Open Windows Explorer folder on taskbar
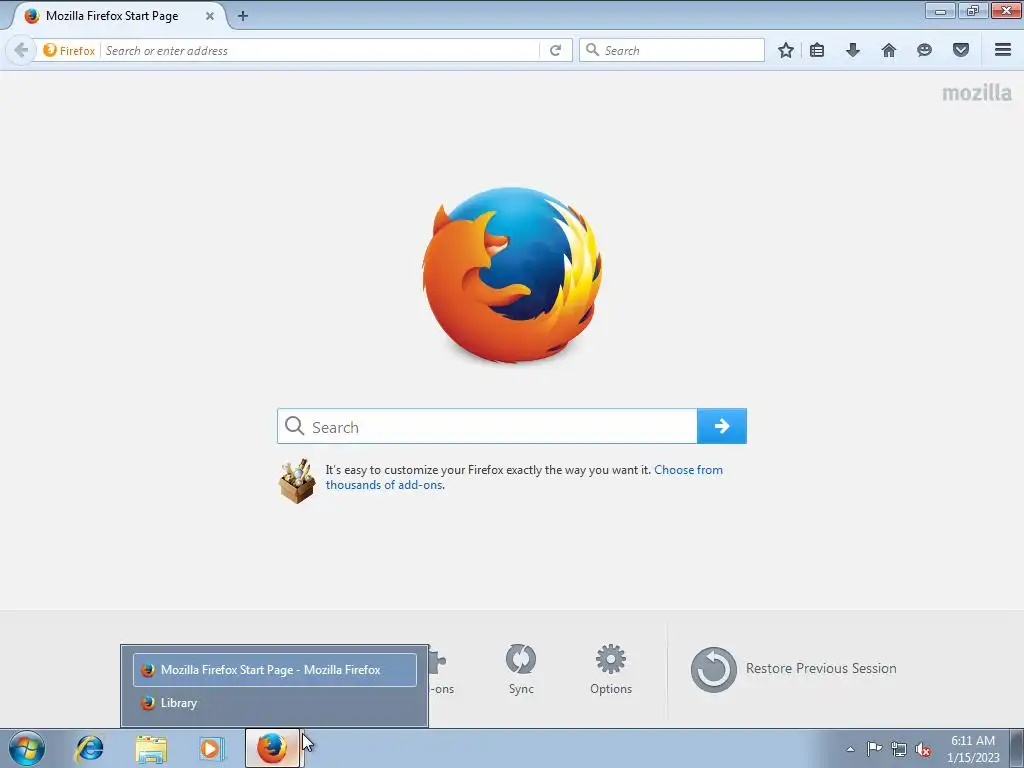This screenshot has height=768, width=1024. pos(151,748)
